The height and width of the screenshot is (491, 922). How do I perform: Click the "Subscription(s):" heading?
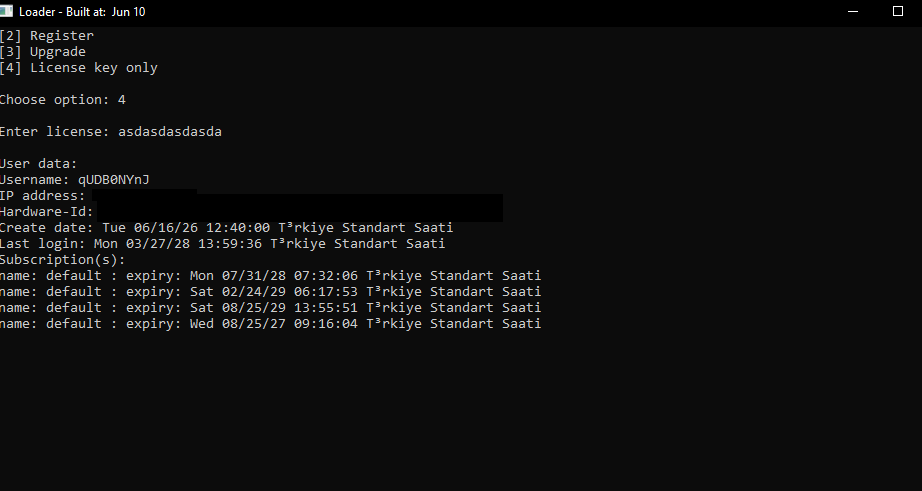[63, 260]
